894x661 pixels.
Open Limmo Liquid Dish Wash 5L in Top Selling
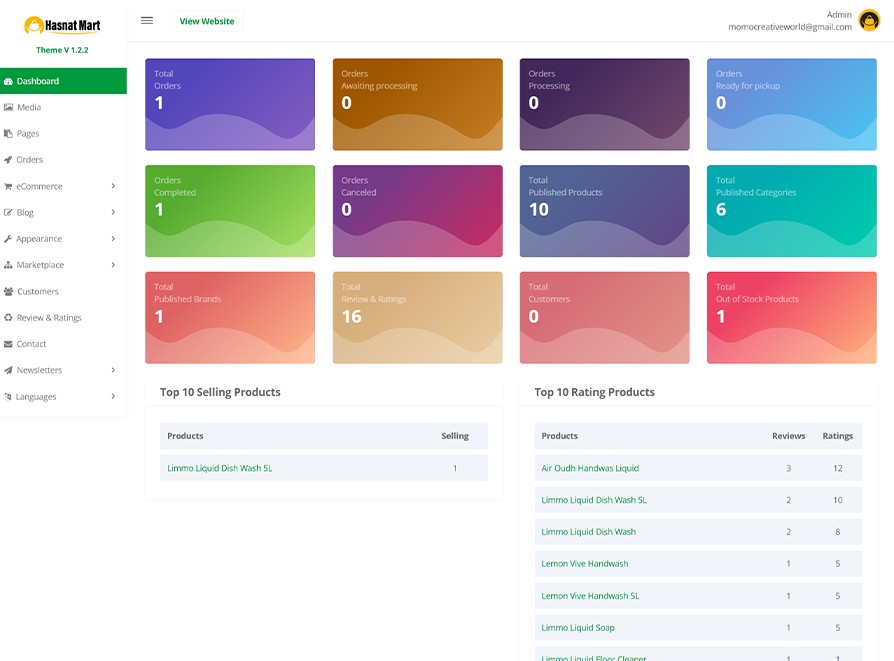pyautogui.click(x=219, y=468)
